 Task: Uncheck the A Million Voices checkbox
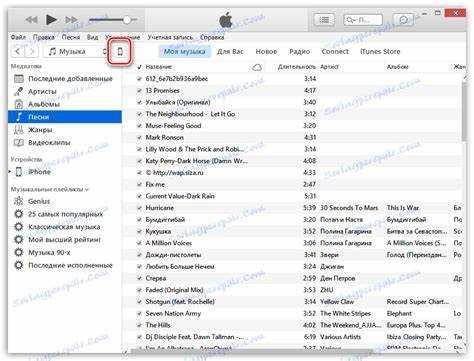(139, 243)
